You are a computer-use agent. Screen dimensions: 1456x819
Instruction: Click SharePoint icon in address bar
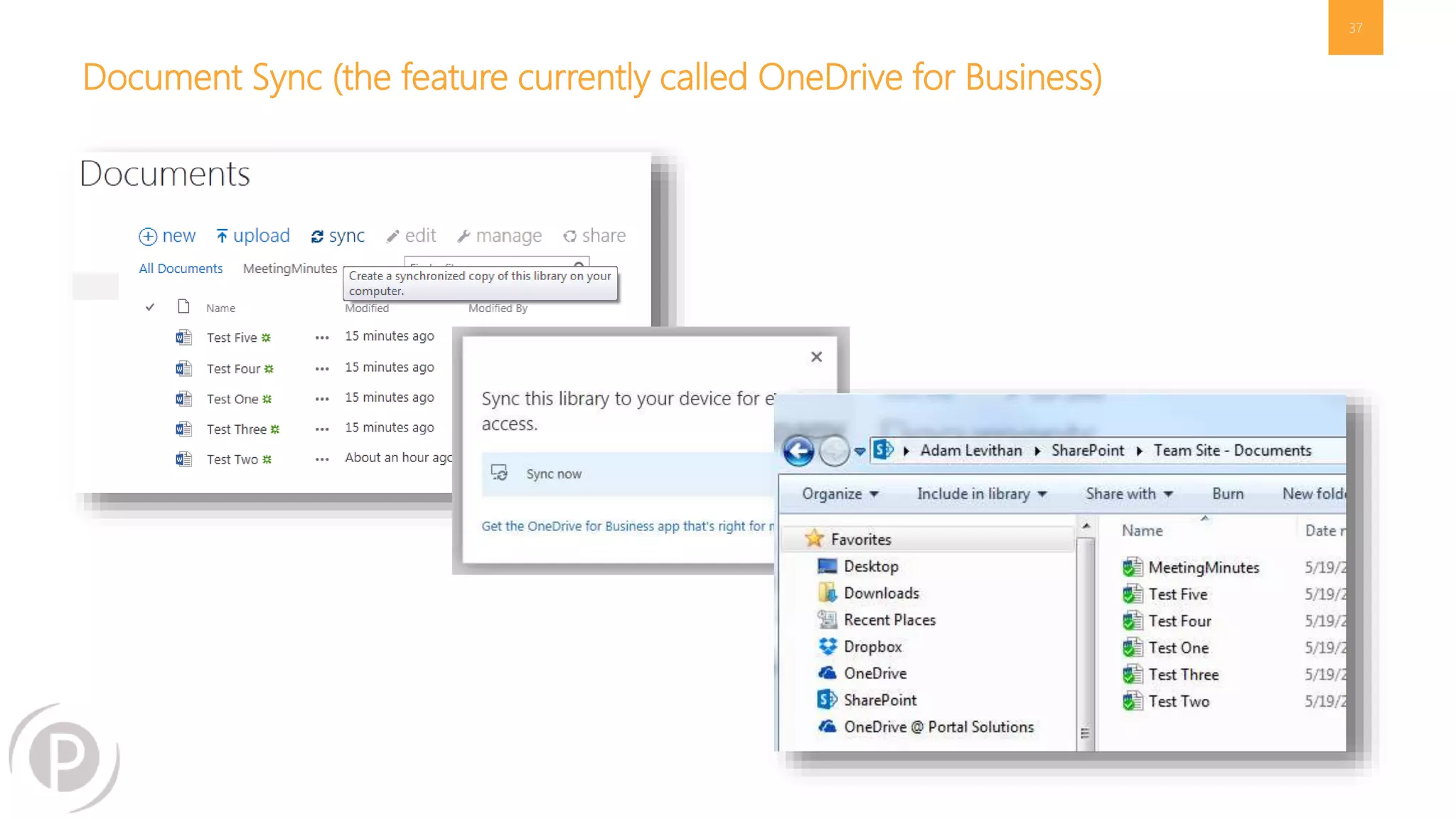883,450
